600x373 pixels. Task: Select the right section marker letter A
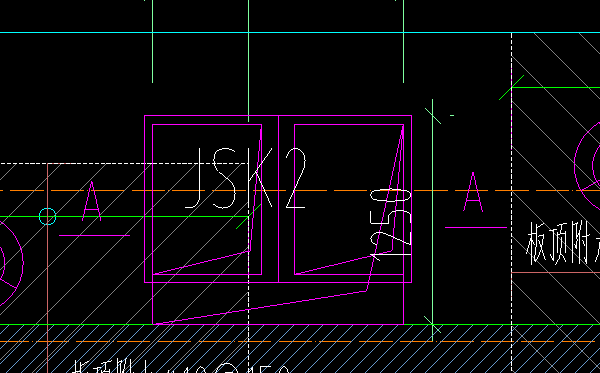point(473,192)
